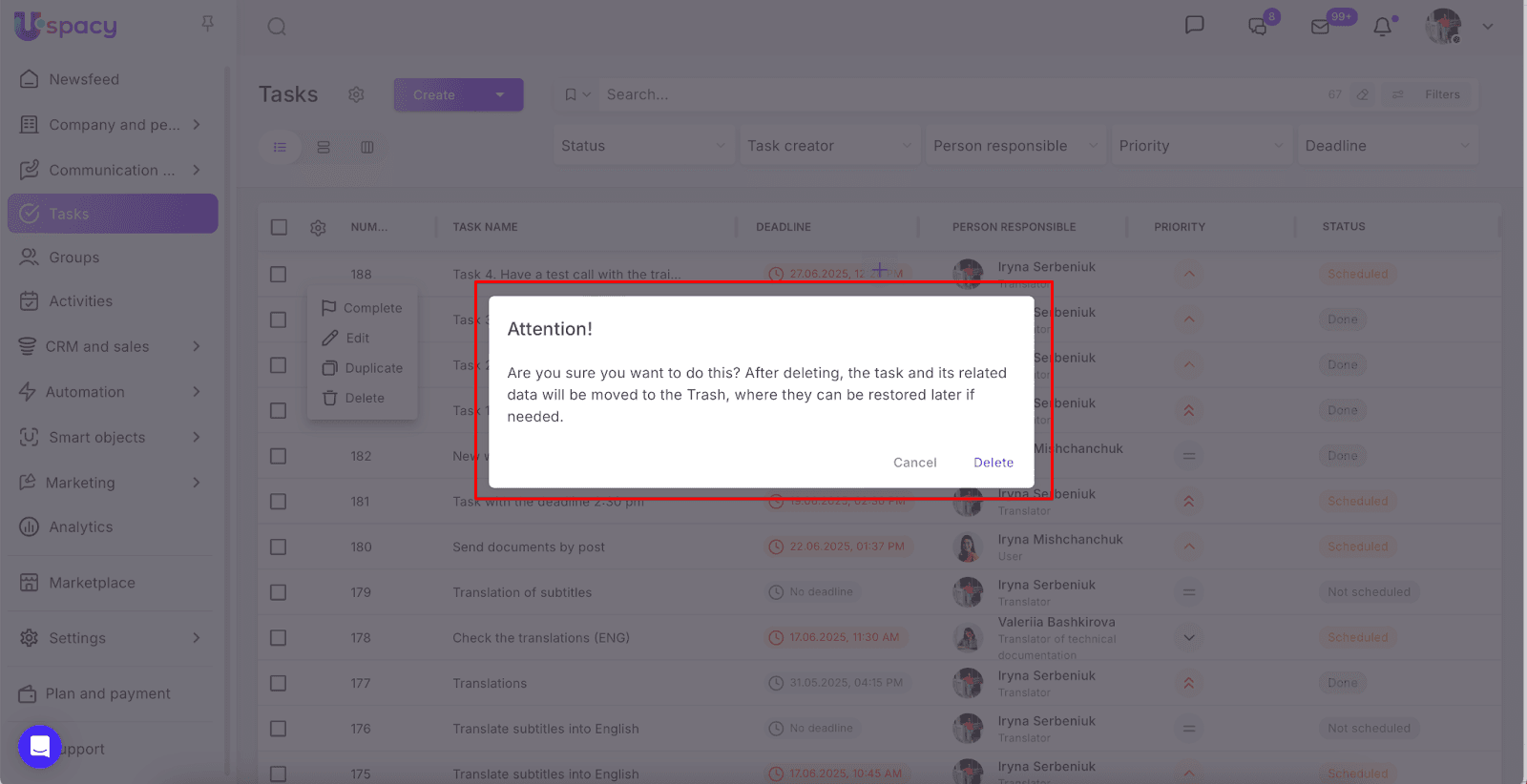Cancel the Attention dialog
Viewport: 1527px width, 784px height.
tap(915, 463)
